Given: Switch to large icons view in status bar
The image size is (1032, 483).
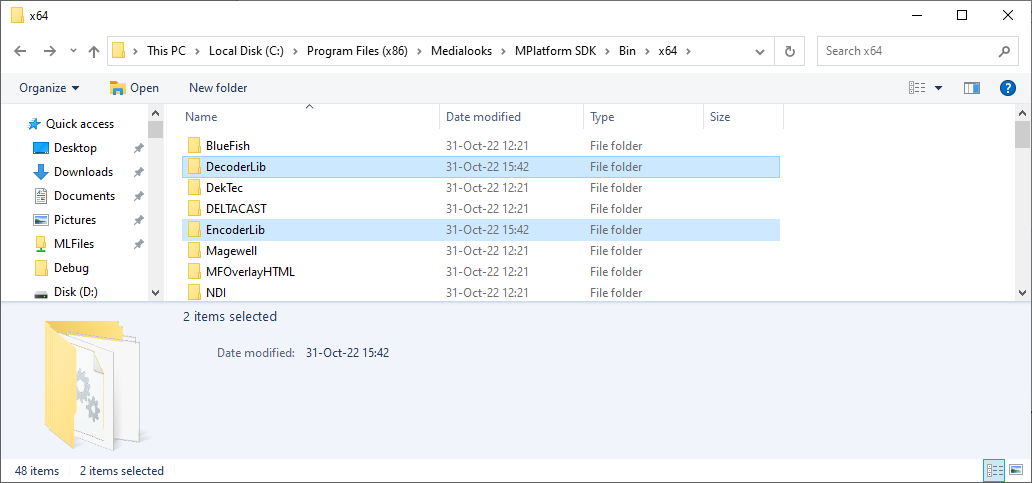Looking at the screenshot, I should pos(1015,470).
